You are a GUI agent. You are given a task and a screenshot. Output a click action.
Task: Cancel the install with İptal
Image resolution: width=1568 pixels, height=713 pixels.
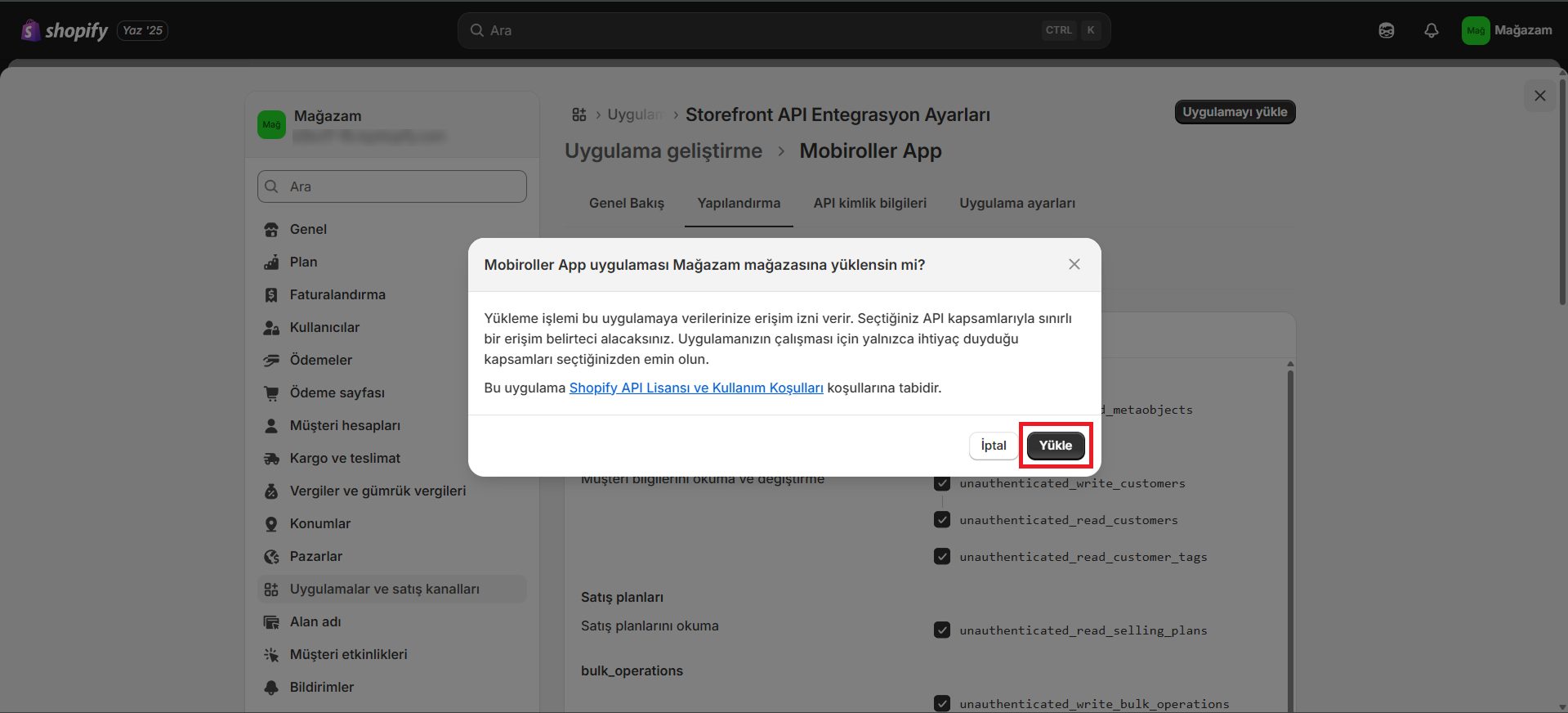pos(994,446)
